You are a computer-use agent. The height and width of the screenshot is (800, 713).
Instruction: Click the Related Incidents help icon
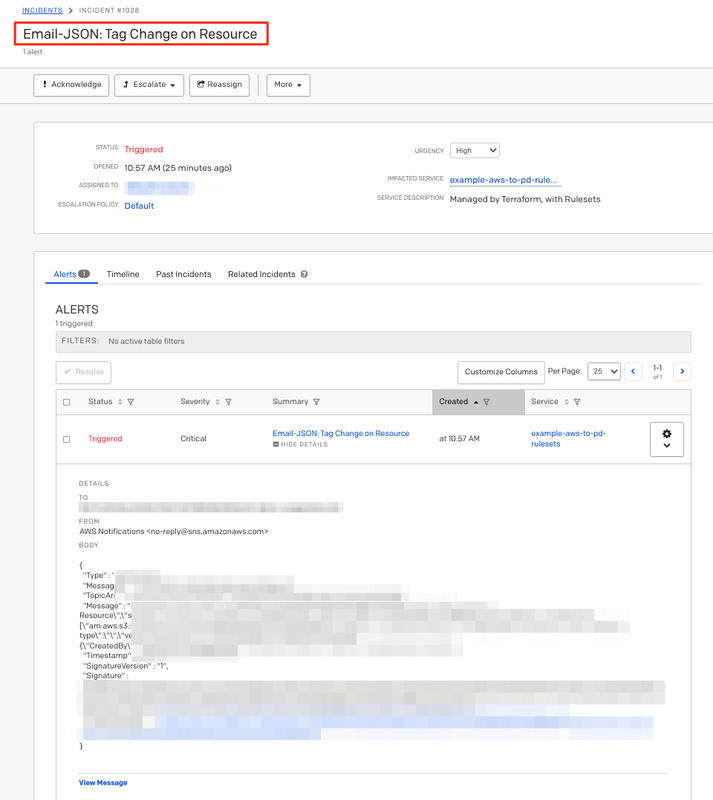304,274
